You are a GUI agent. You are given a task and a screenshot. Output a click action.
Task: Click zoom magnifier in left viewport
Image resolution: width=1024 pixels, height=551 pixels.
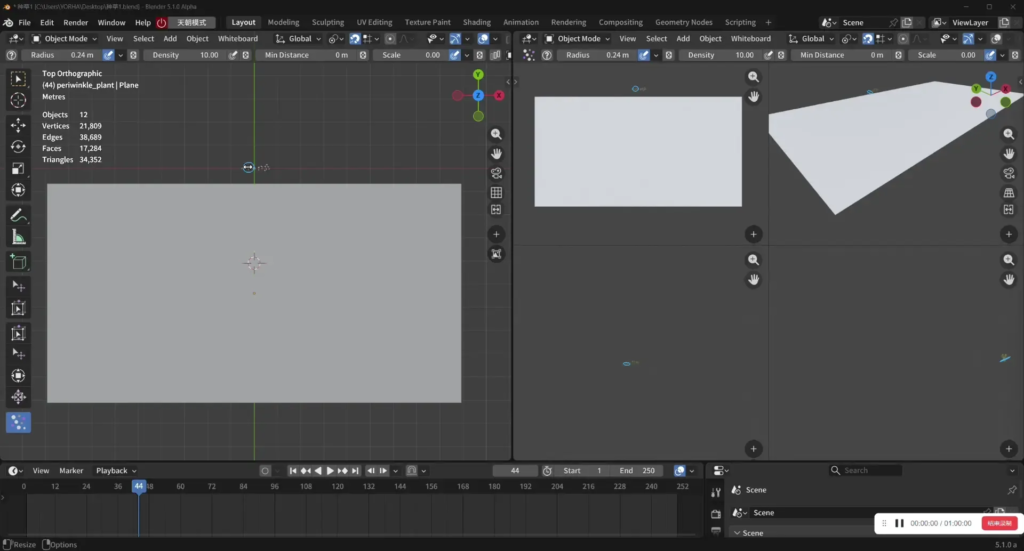coord(496,134)
